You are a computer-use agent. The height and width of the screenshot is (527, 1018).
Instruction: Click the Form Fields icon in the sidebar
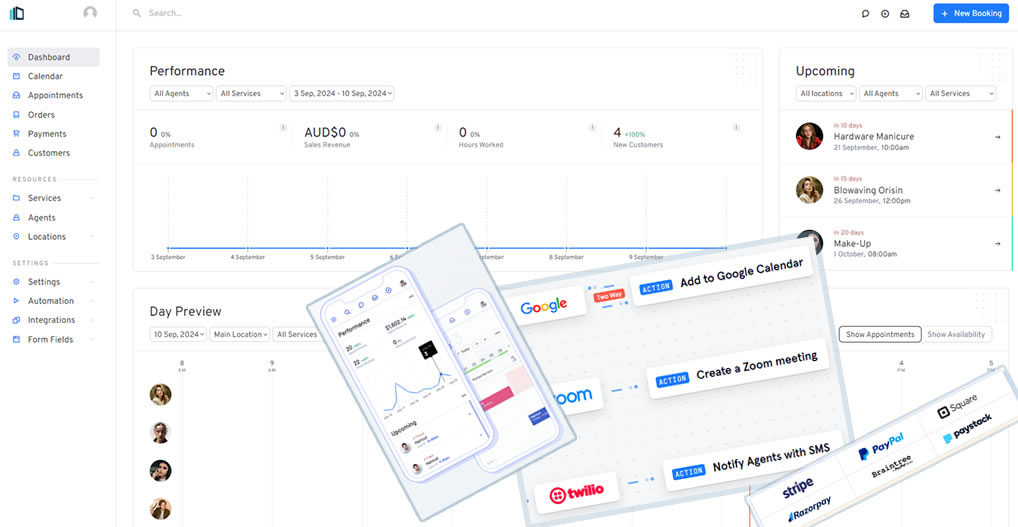coord(17,339)
